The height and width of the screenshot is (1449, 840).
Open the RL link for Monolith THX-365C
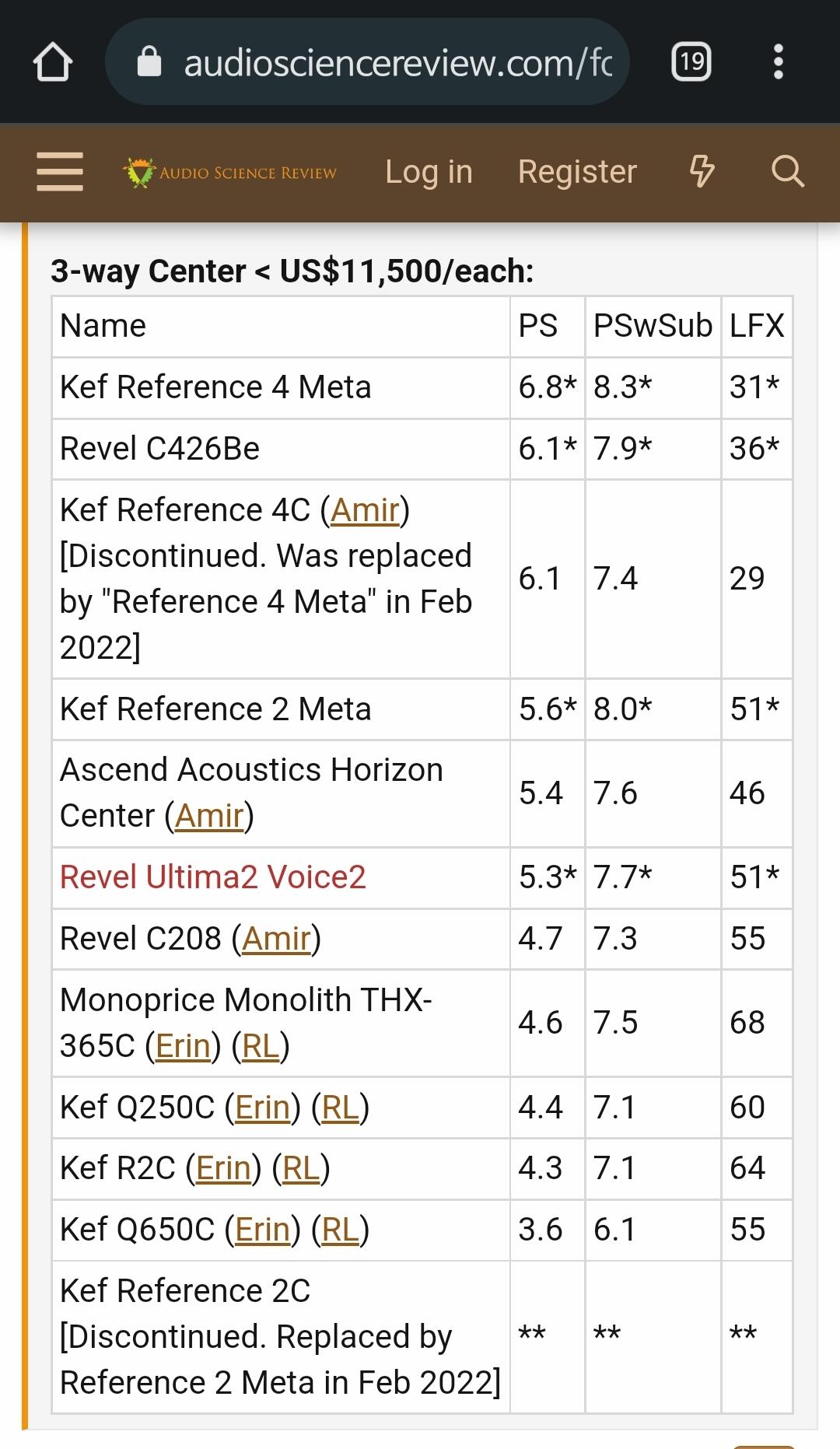261,1046
